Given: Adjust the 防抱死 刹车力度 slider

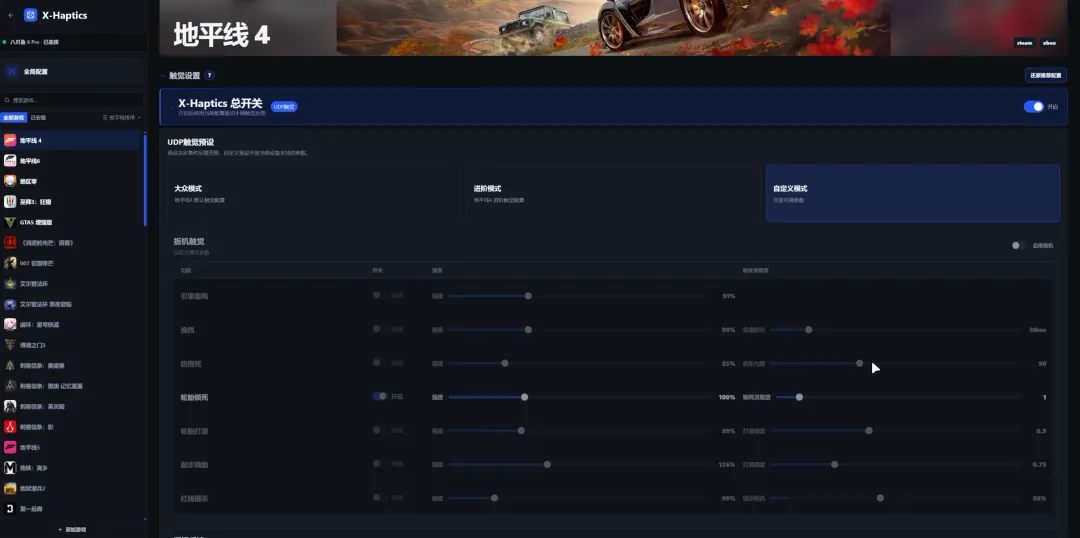Looking at the screenshot, I should coord(860,363).
